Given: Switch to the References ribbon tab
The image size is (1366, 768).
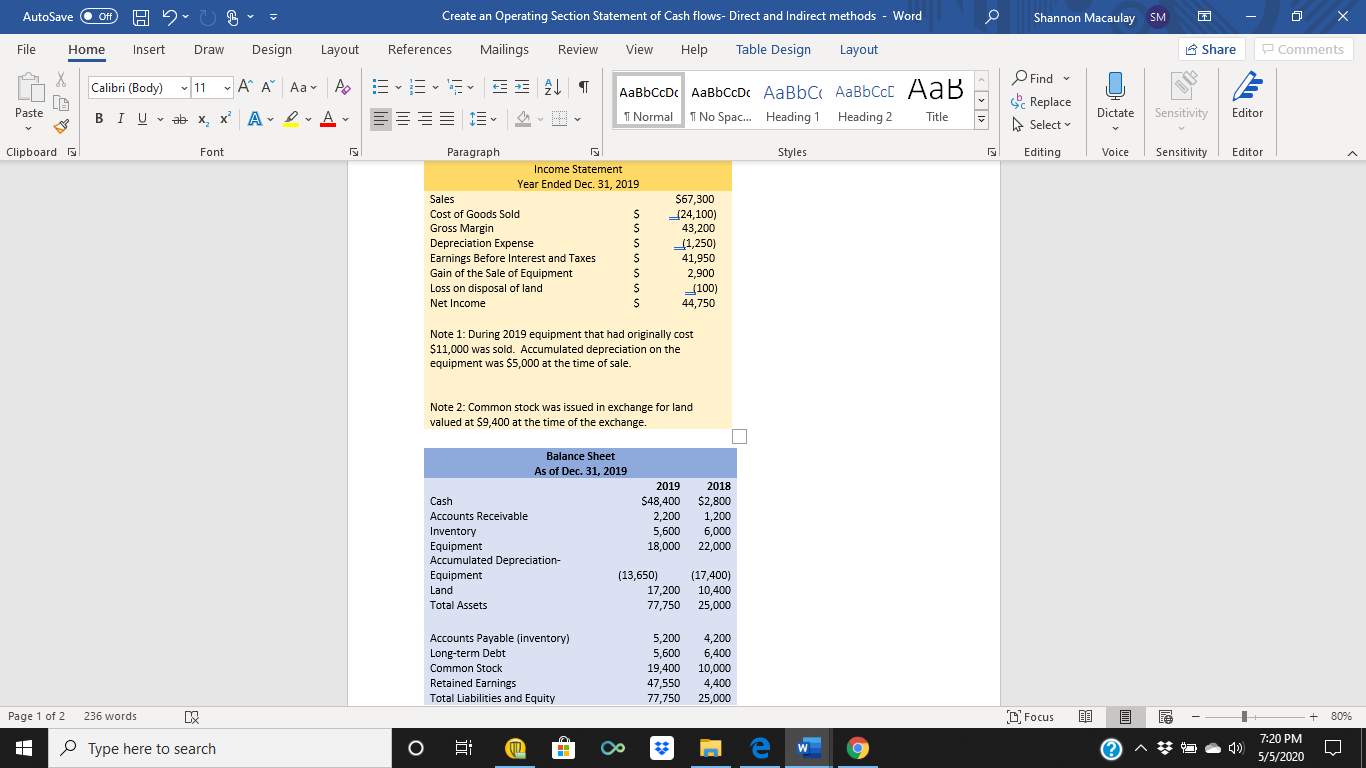Looking at the screenshot, I should (x=419, y=49).
